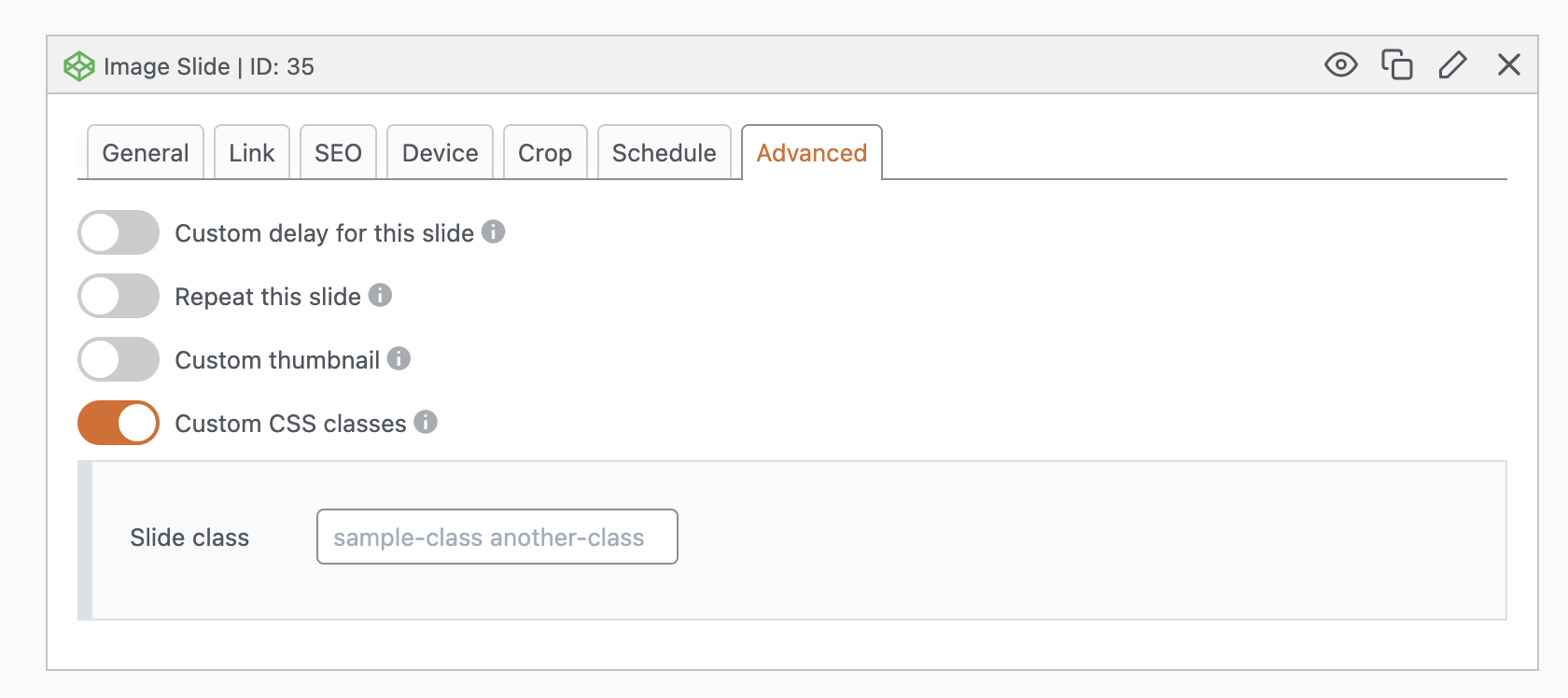Screen dimensions: 1568x698
Task: Click the preview eye icon in header
Action: [x=1340, y=65]
